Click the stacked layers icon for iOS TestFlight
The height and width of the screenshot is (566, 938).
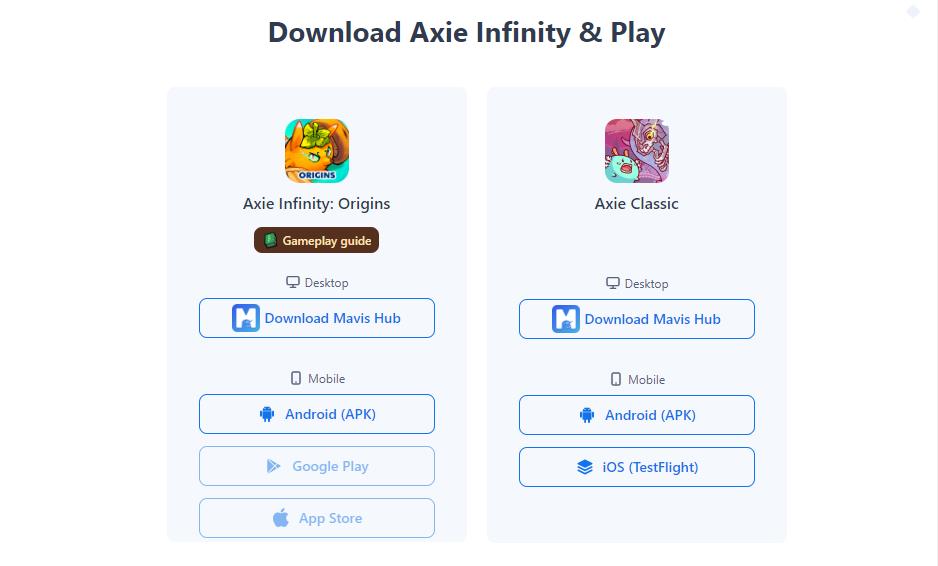(584, 467)
